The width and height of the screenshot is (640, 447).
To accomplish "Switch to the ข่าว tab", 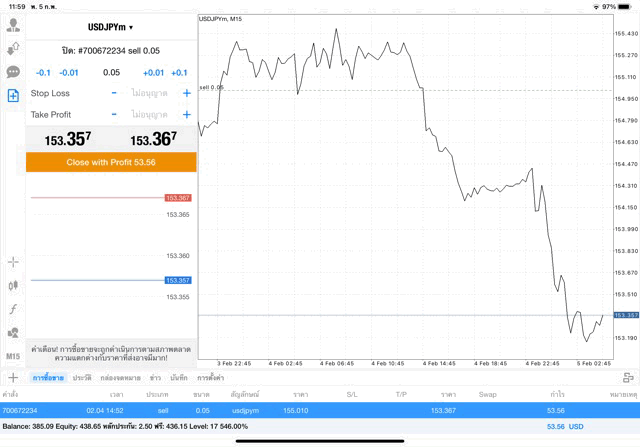I will pos(156,378).
